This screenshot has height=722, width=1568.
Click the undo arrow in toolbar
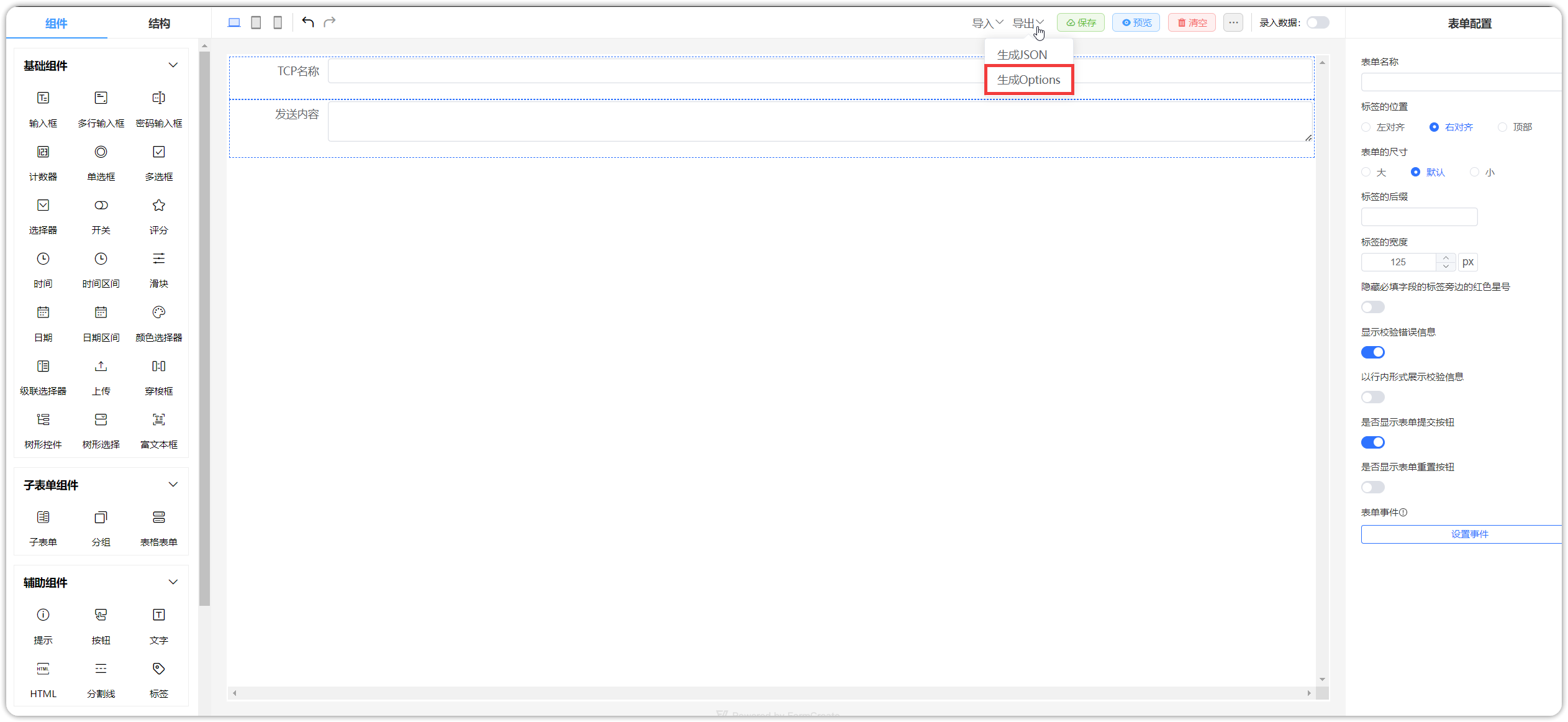(308, 22)
